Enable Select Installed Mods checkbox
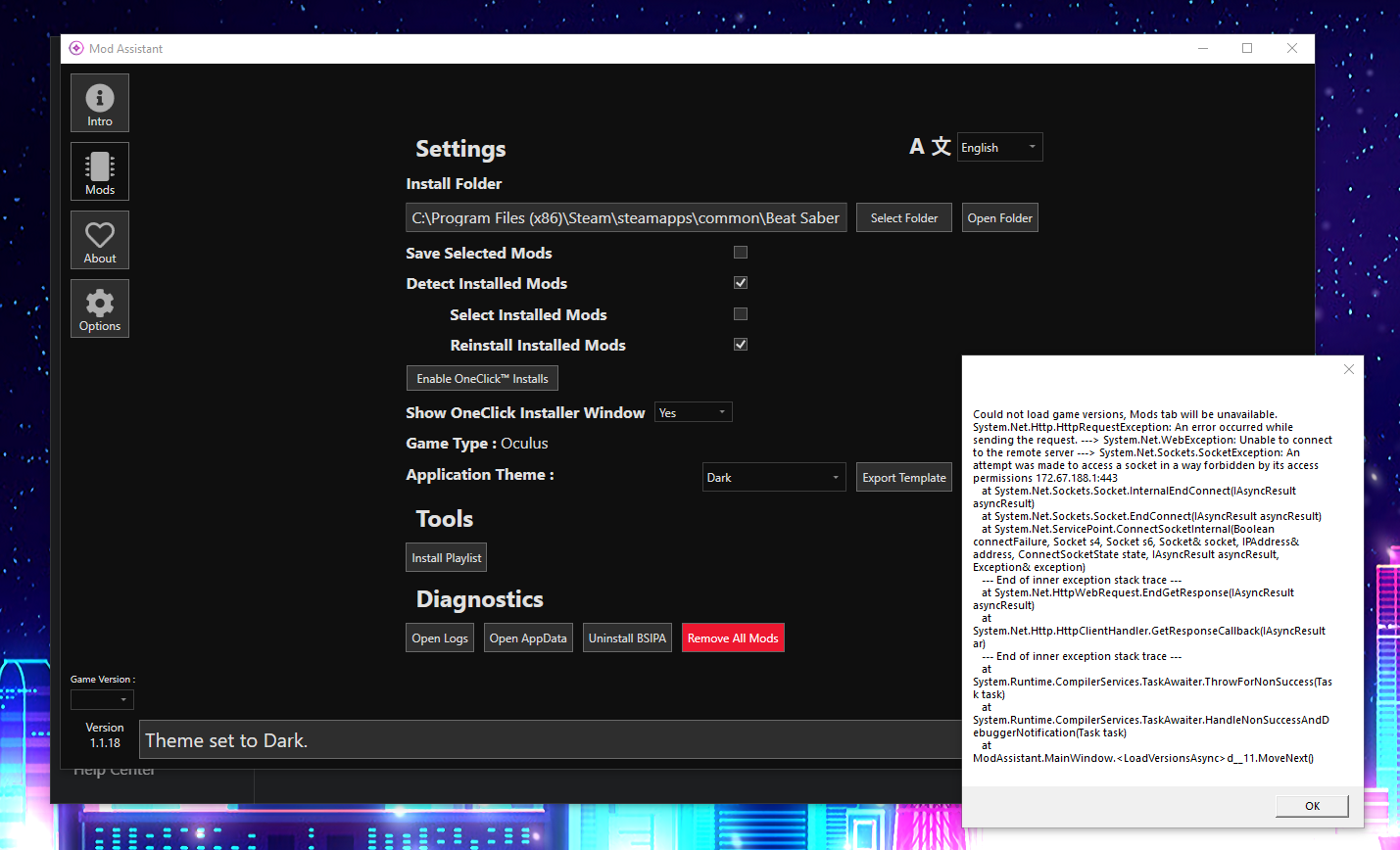Image resolution: width=1400 pixels, height=850 pixels. coord(741,314)
